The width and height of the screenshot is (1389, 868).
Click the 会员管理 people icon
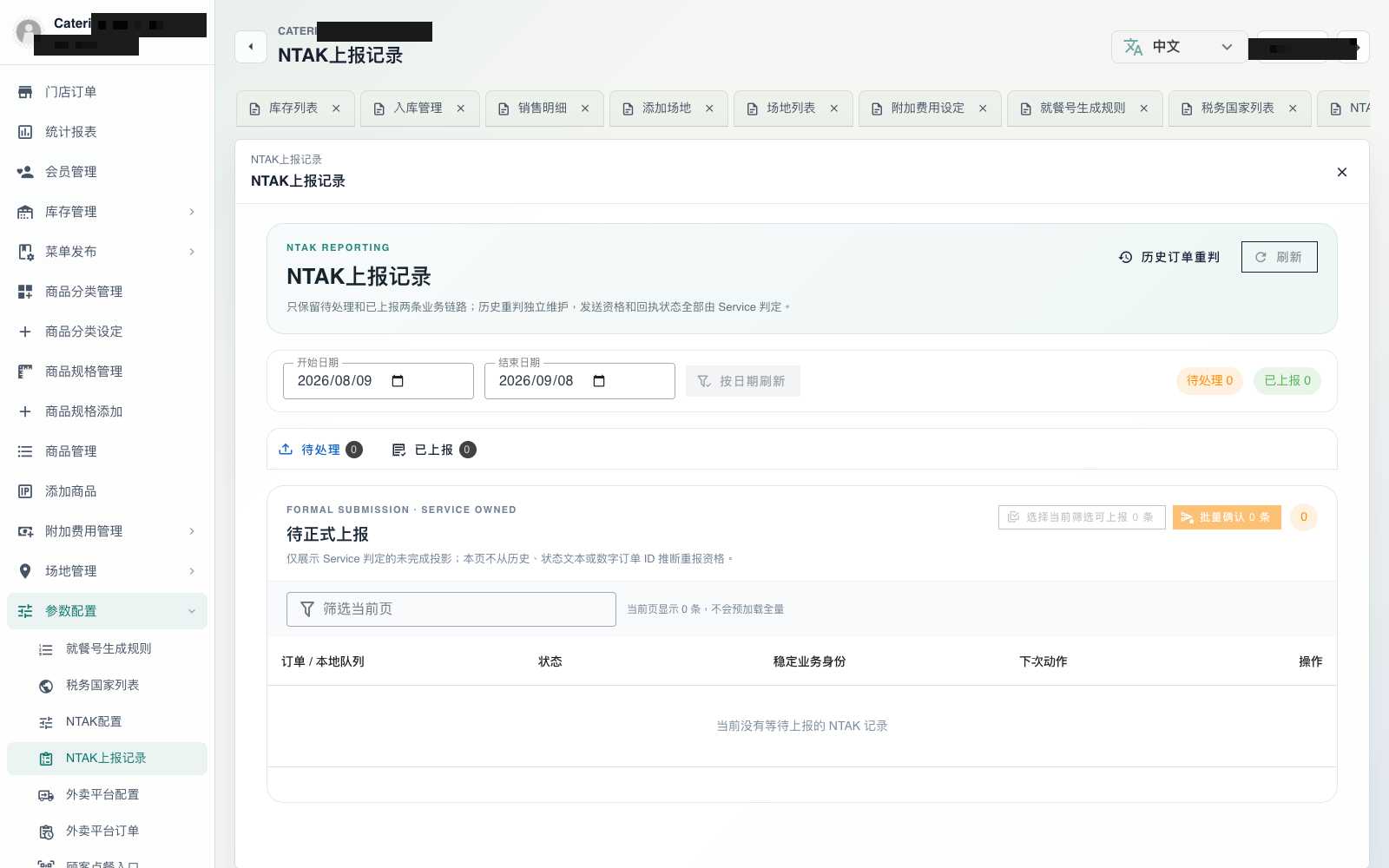(25, 172)
